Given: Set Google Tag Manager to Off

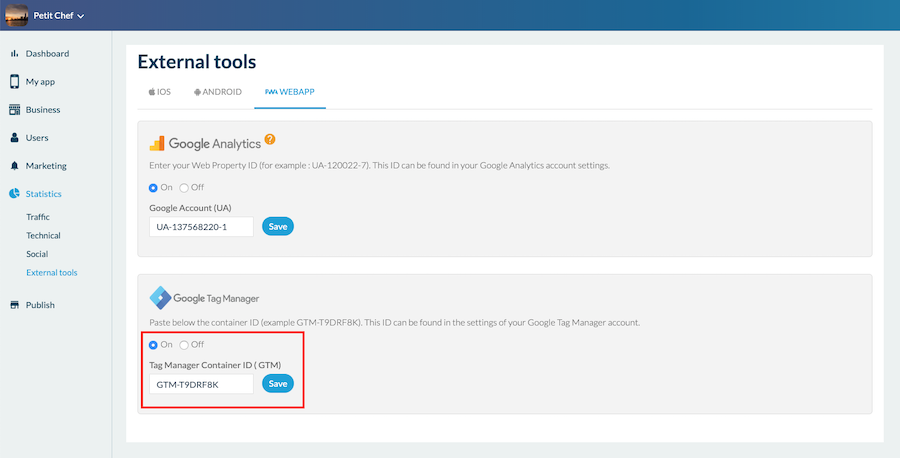Looking at the screenshot, I should 184,344.
